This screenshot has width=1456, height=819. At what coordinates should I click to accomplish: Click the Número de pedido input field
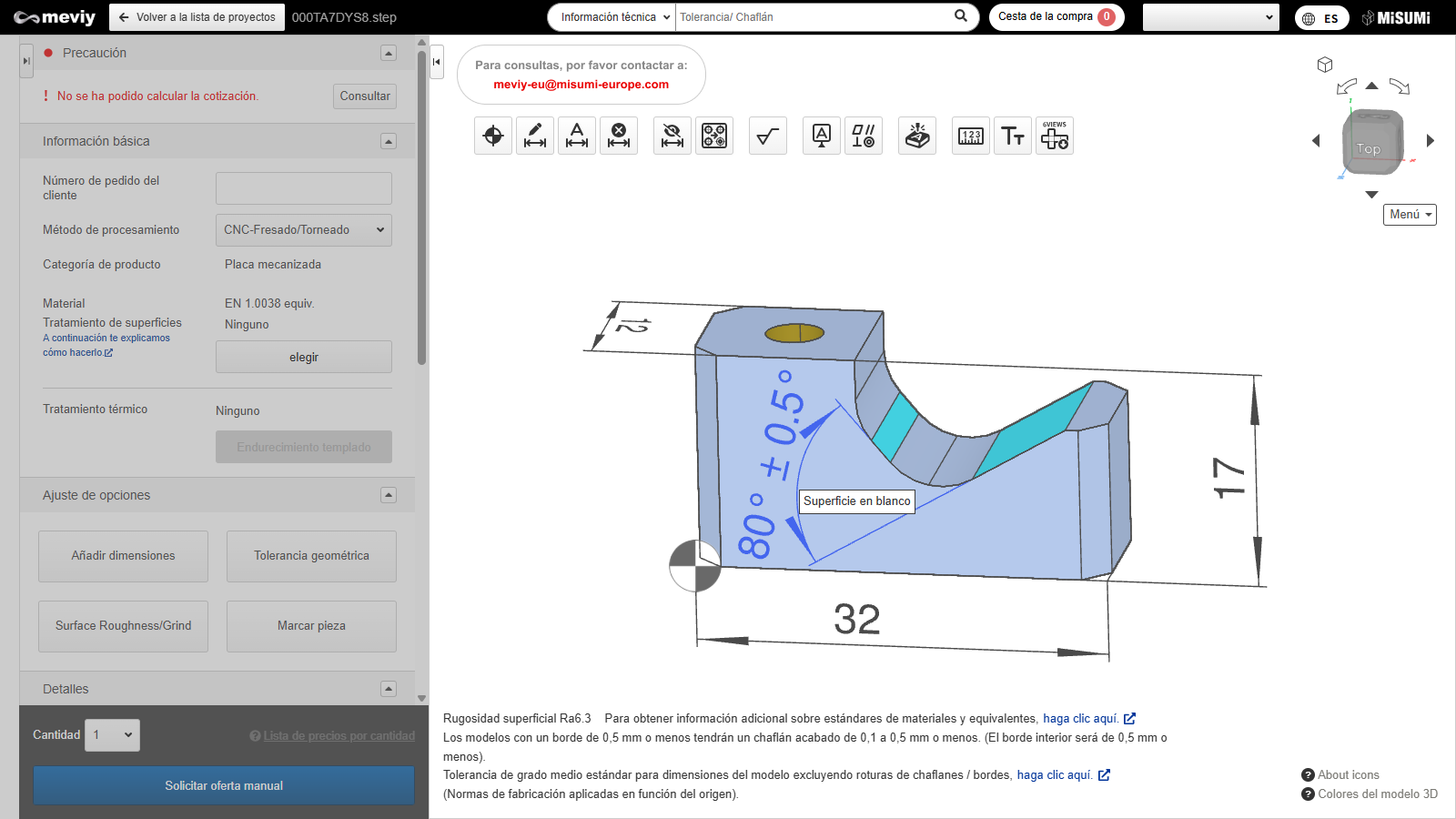304,188
